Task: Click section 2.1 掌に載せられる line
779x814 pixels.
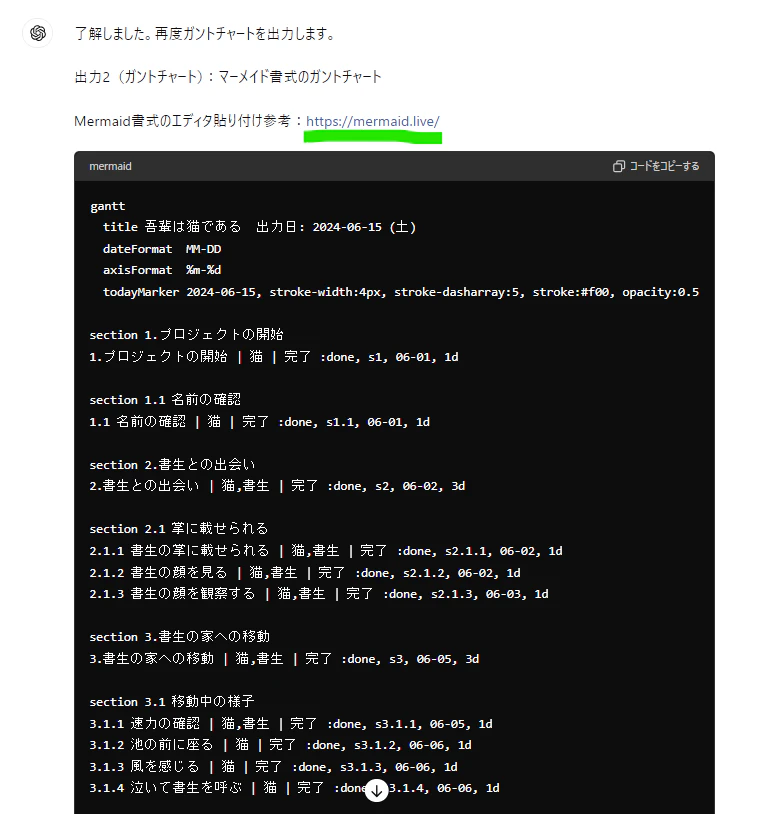Action: pos(179,529)
